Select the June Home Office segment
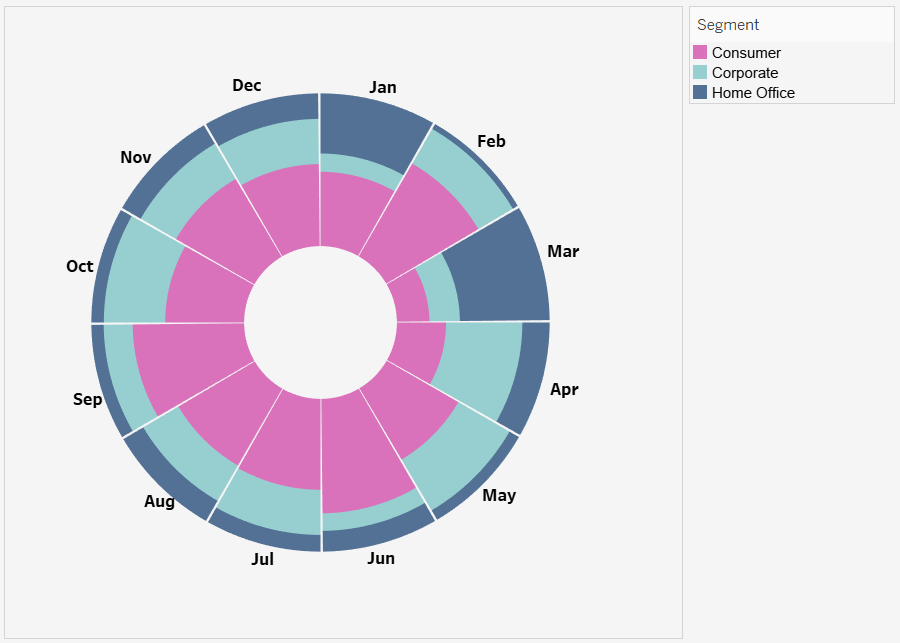The height and width of the screenshot is (643, 900). 376,529
